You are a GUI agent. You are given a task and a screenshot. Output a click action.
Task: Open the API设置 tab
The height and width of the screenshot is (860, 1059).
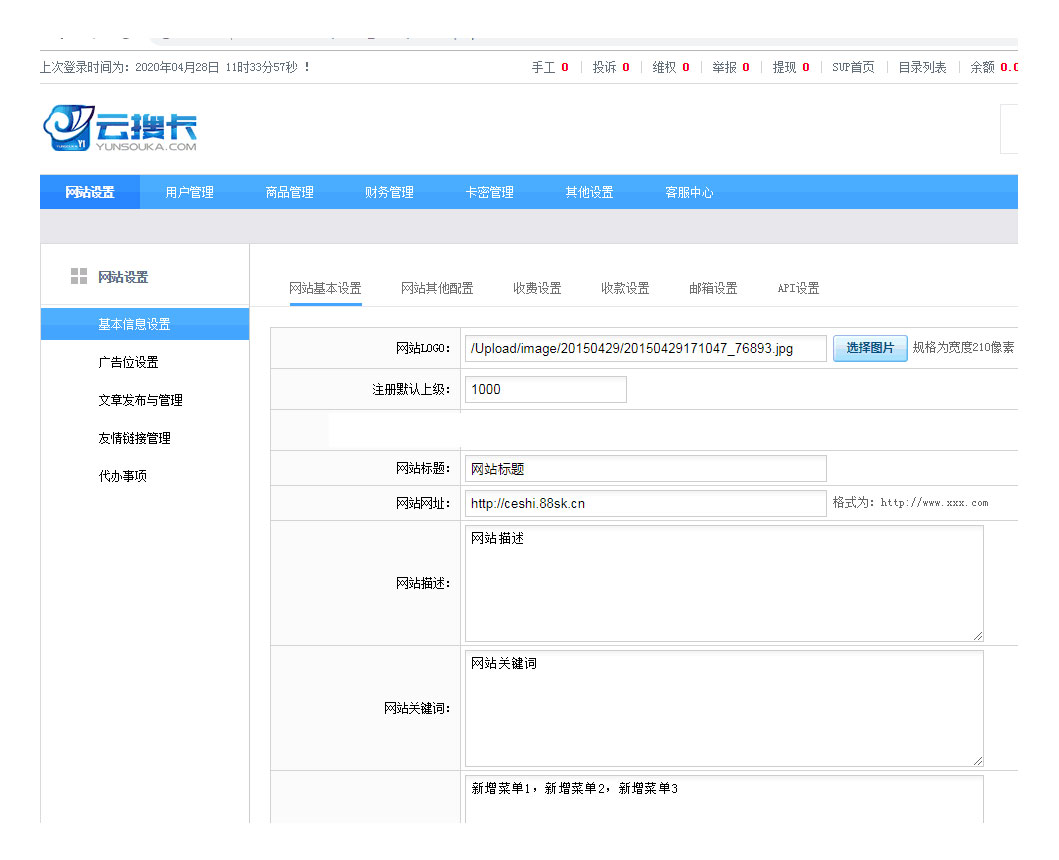798,288
